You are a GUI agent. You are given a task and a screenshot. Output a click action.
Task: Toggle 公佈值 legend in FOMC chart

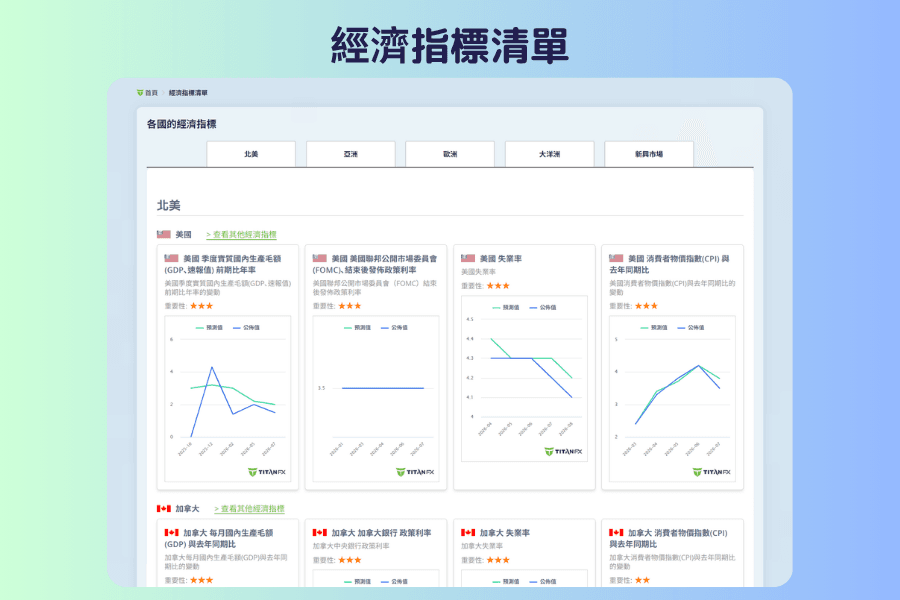[x=394, y=328]
